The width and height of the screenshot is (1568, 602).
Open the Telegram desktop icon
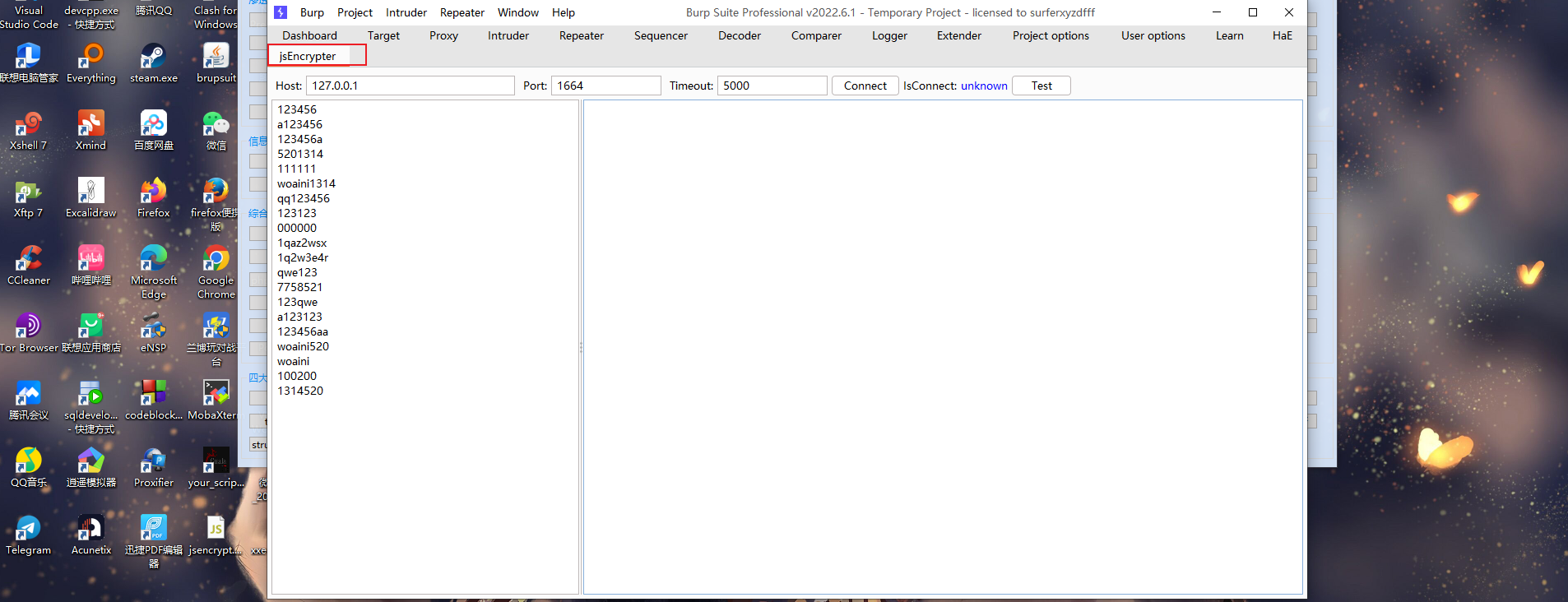coord(29,535)
